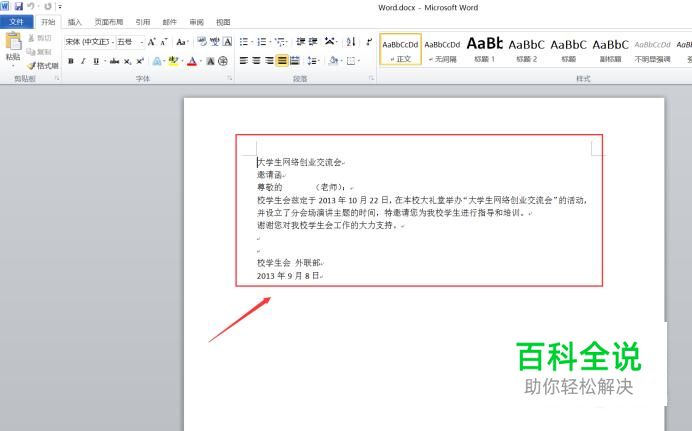Switch to the 邮件 (Mailings) tab
The width and height of the screenshot is (692, 431).
(169, 22)
